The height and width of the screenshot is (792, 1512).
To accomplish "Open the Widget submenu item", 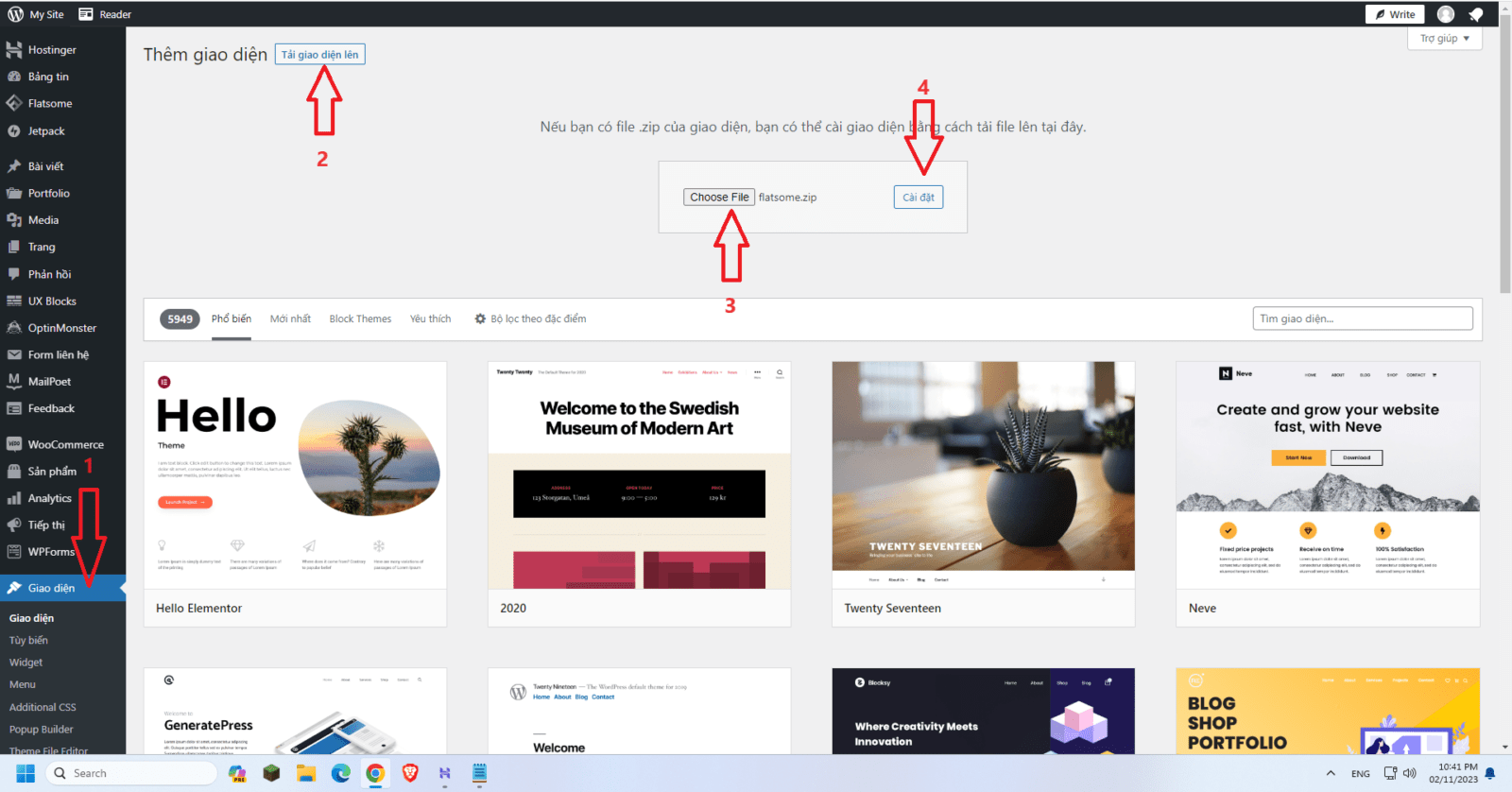I will pyautogui.click(x=26, y=663).
